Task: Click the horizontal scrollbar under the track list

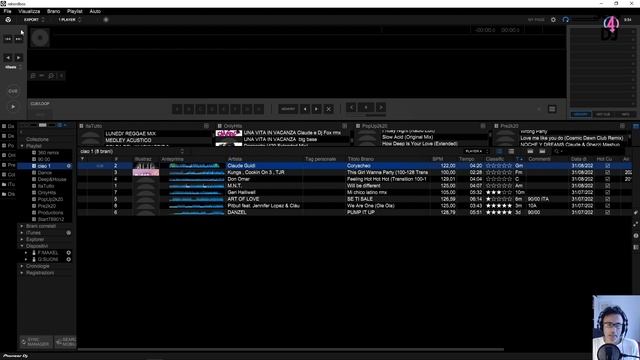Action: point(291,349)
